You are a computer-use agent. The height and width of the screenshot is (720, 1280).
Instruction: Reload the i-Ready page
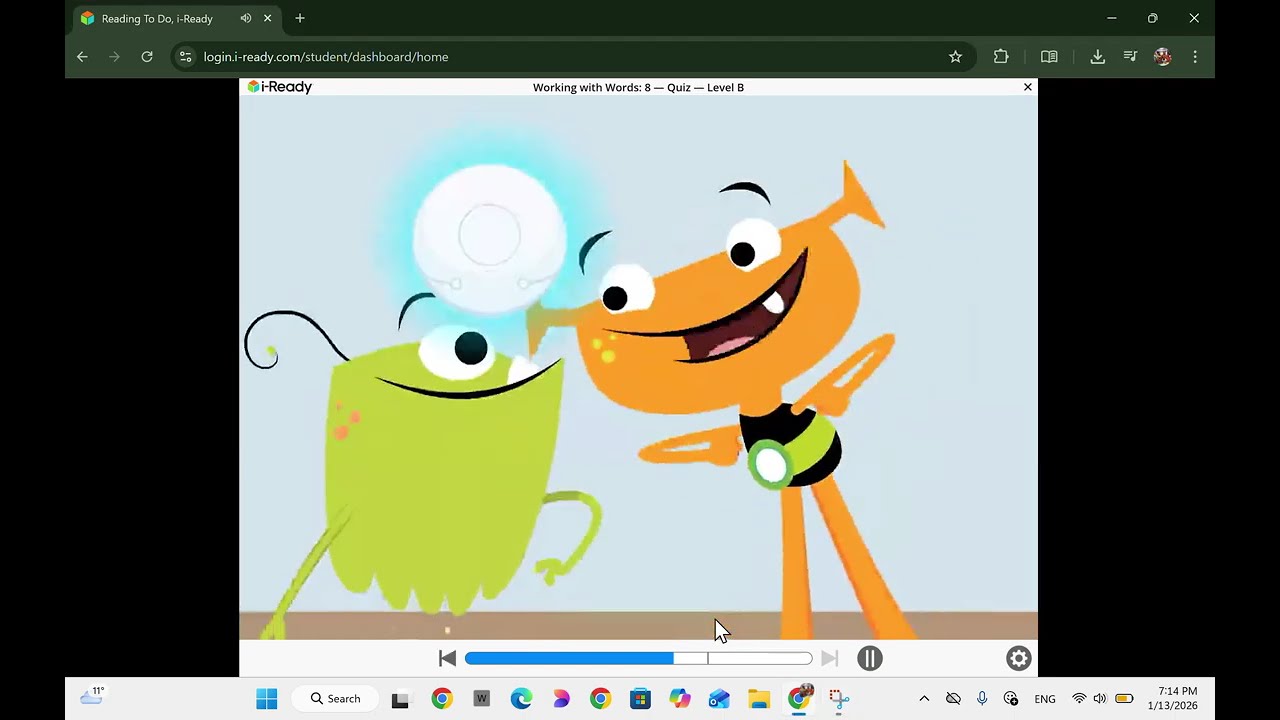click(x=147, y=57)
